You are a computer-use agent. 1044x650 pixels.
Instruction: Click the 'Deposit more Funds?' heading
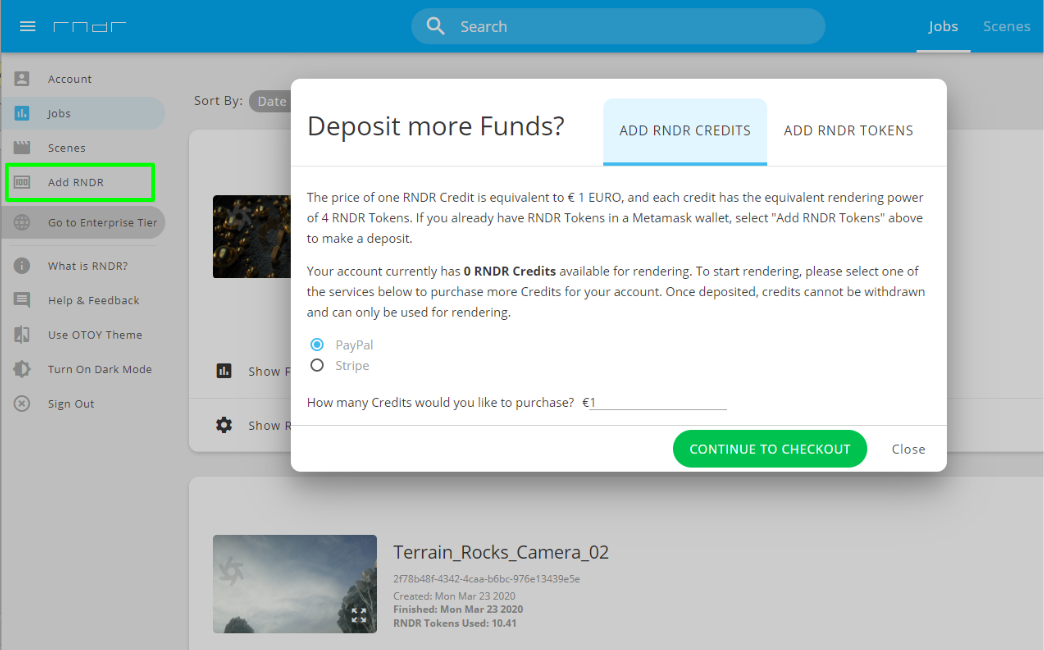point(435,127)
